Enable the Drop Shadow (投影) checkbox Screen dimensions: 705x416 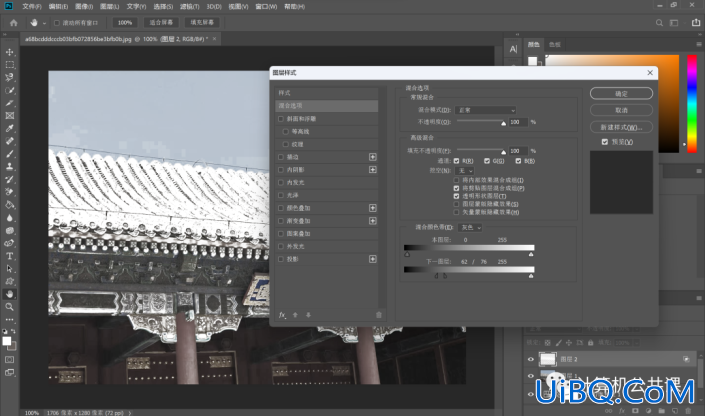(281, 259)
